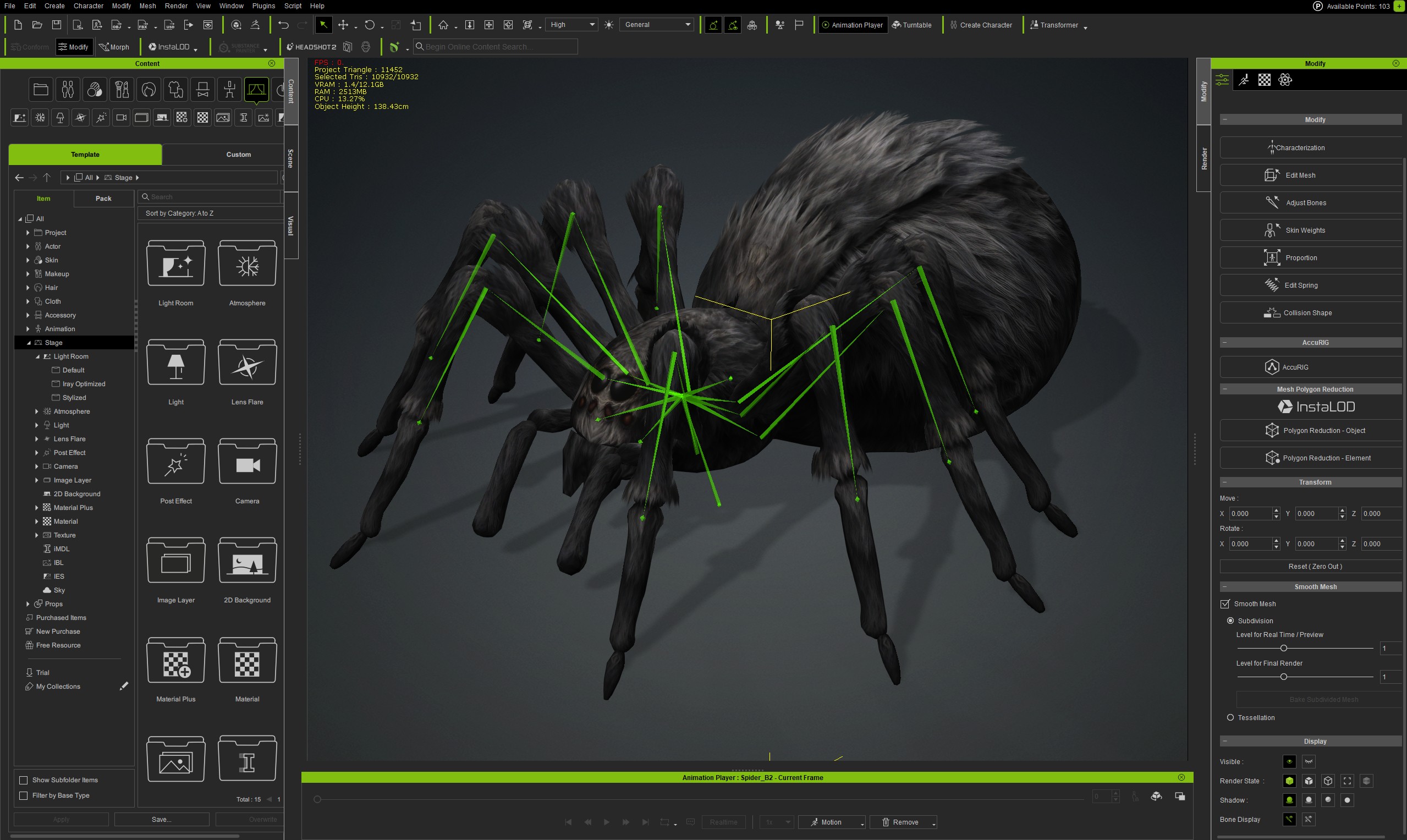The height and width of the screenshot is (840, 1407).
Task: Launch the Animation Player from the toolbar
Action: [x=853, y=25]
